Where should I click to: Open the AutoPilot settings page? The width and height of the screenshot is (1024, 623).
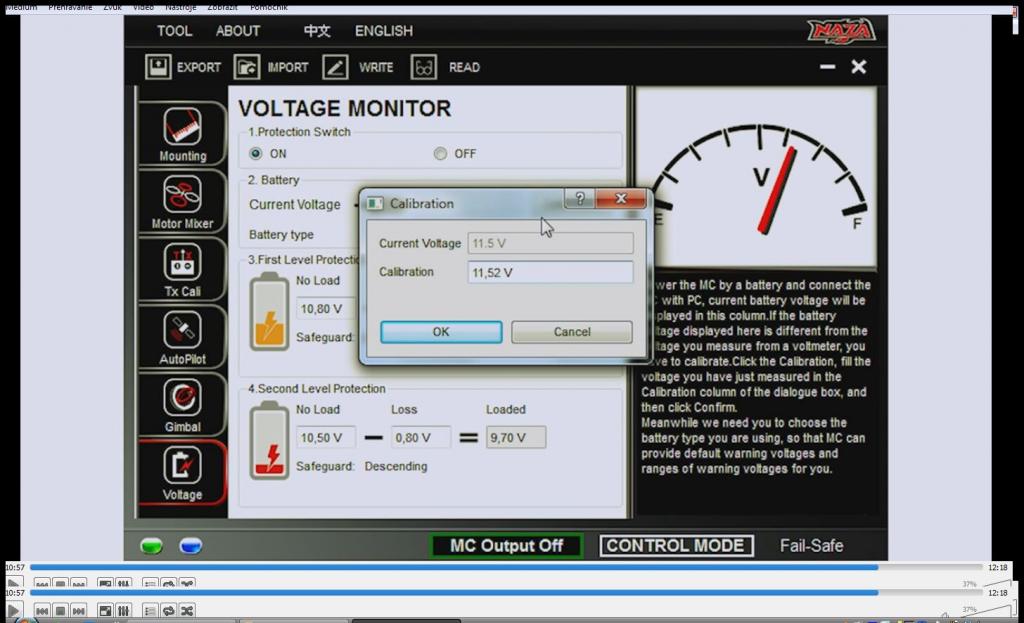coord(182,337)
